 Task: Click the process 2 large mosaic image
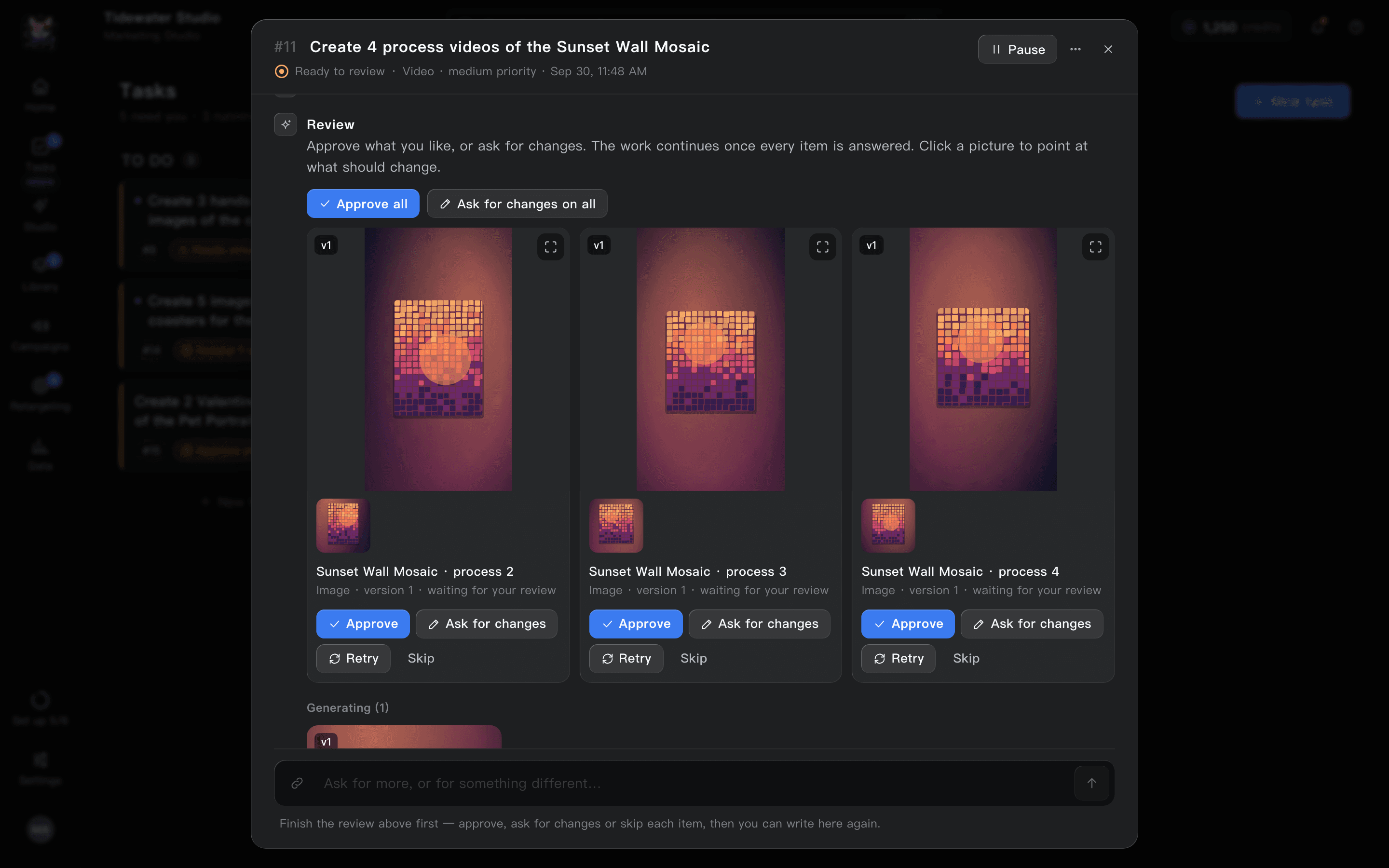[x=438, y=359]
